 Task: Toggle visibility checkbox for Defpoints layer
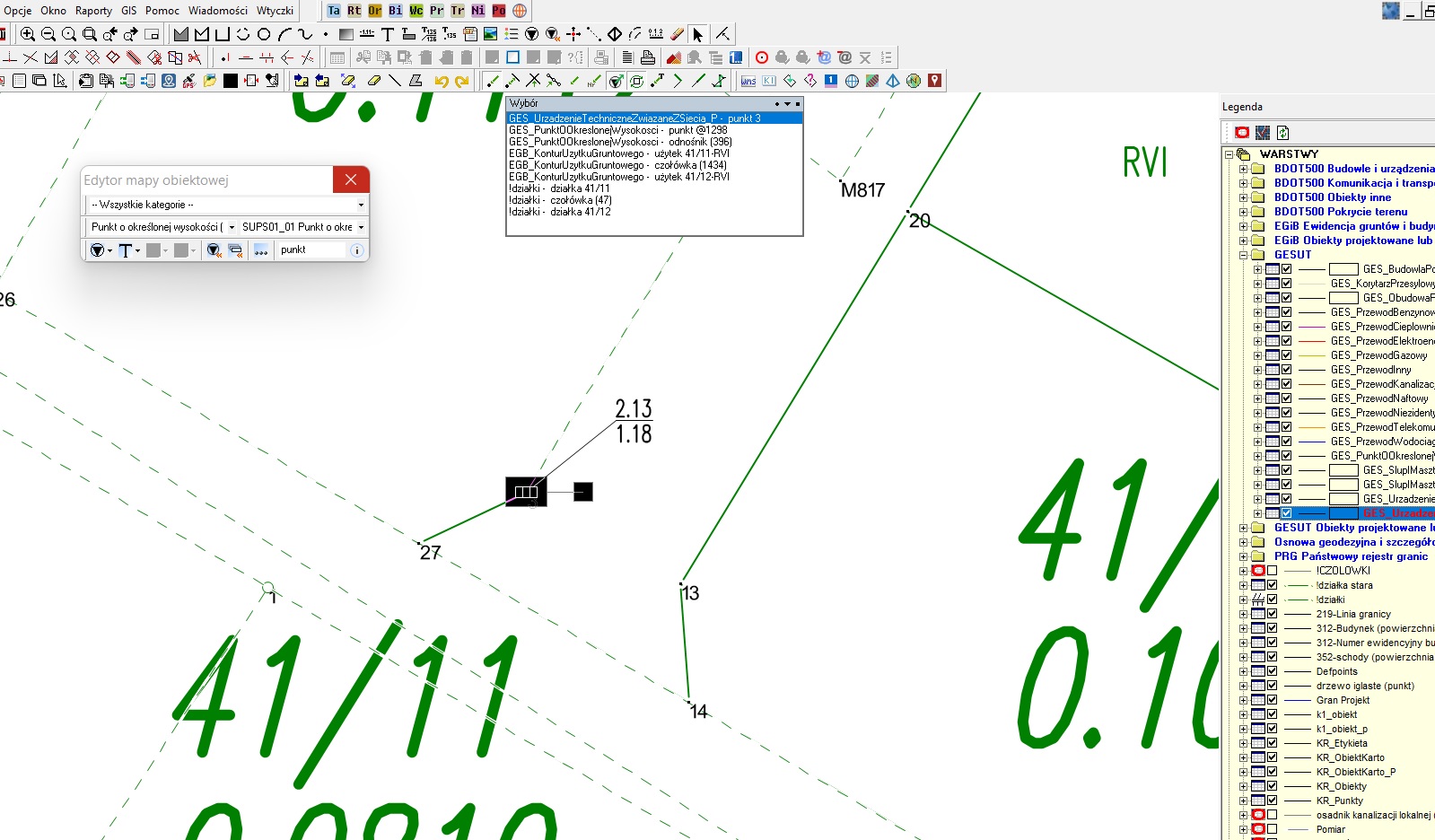tap(1273, 671)
